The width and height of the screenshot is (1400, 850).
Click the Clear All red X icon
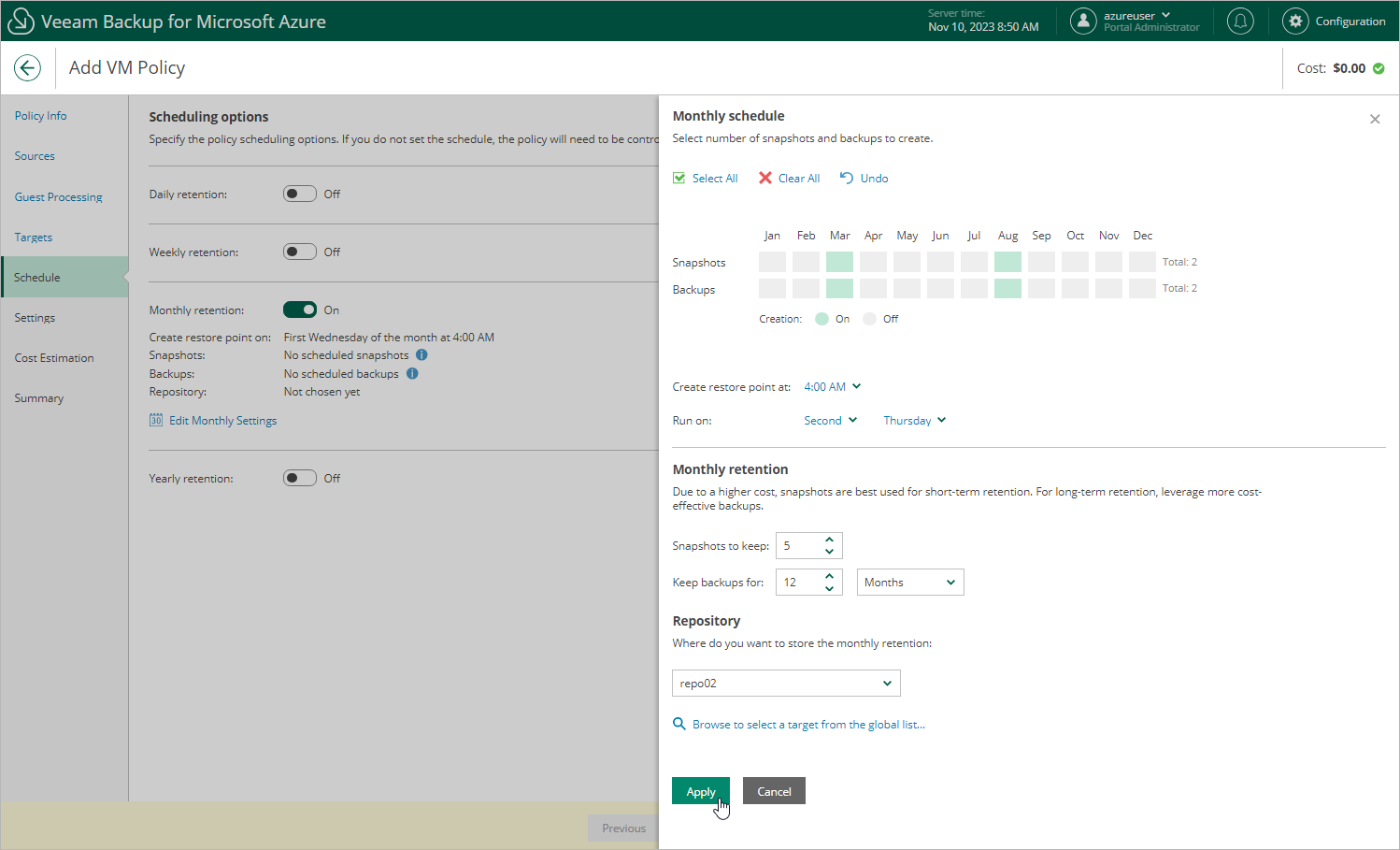tap(765, 178)
